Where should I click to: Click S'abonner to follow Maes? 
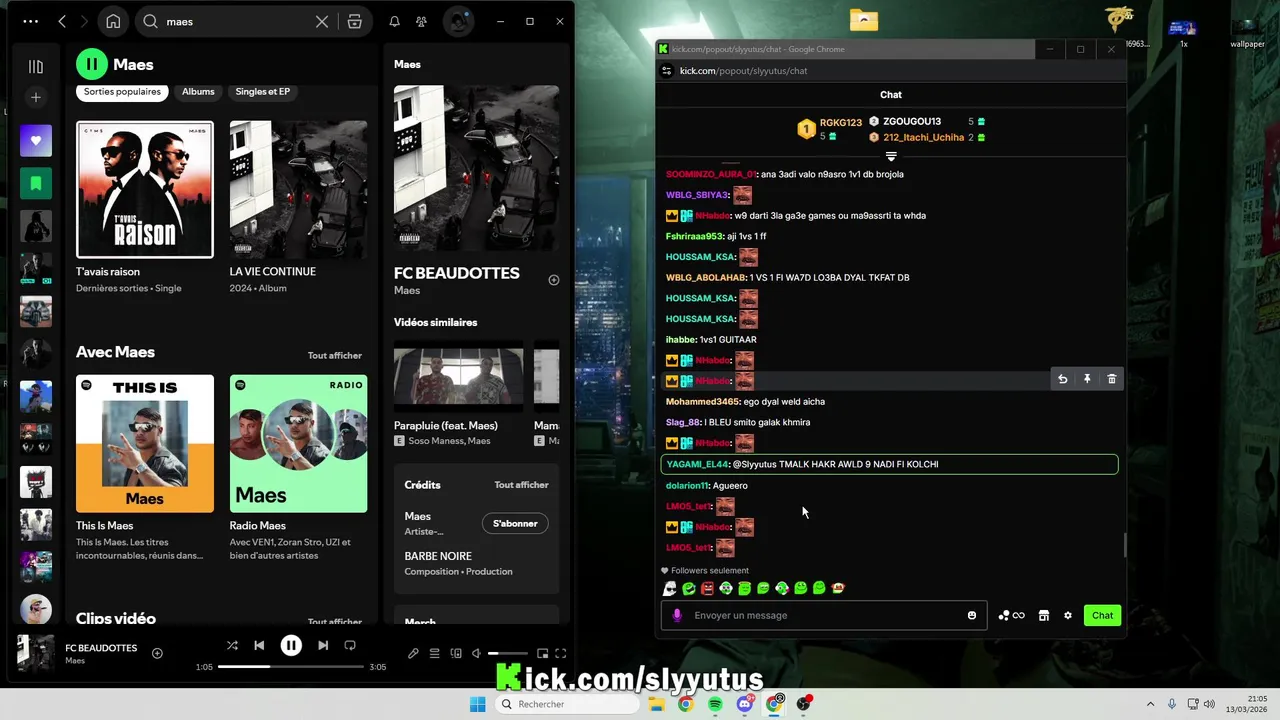[x=515, y=523]
